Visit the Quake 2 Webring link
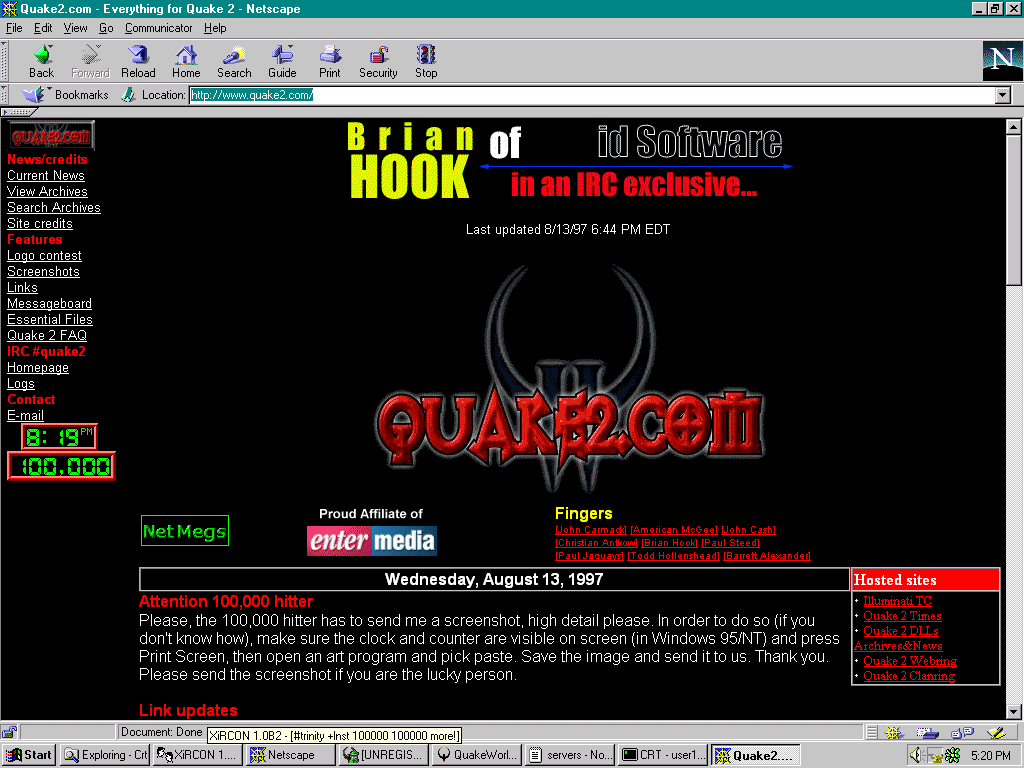The height and width of the screenshot is (768, 1024). click(x=910, y=661)
